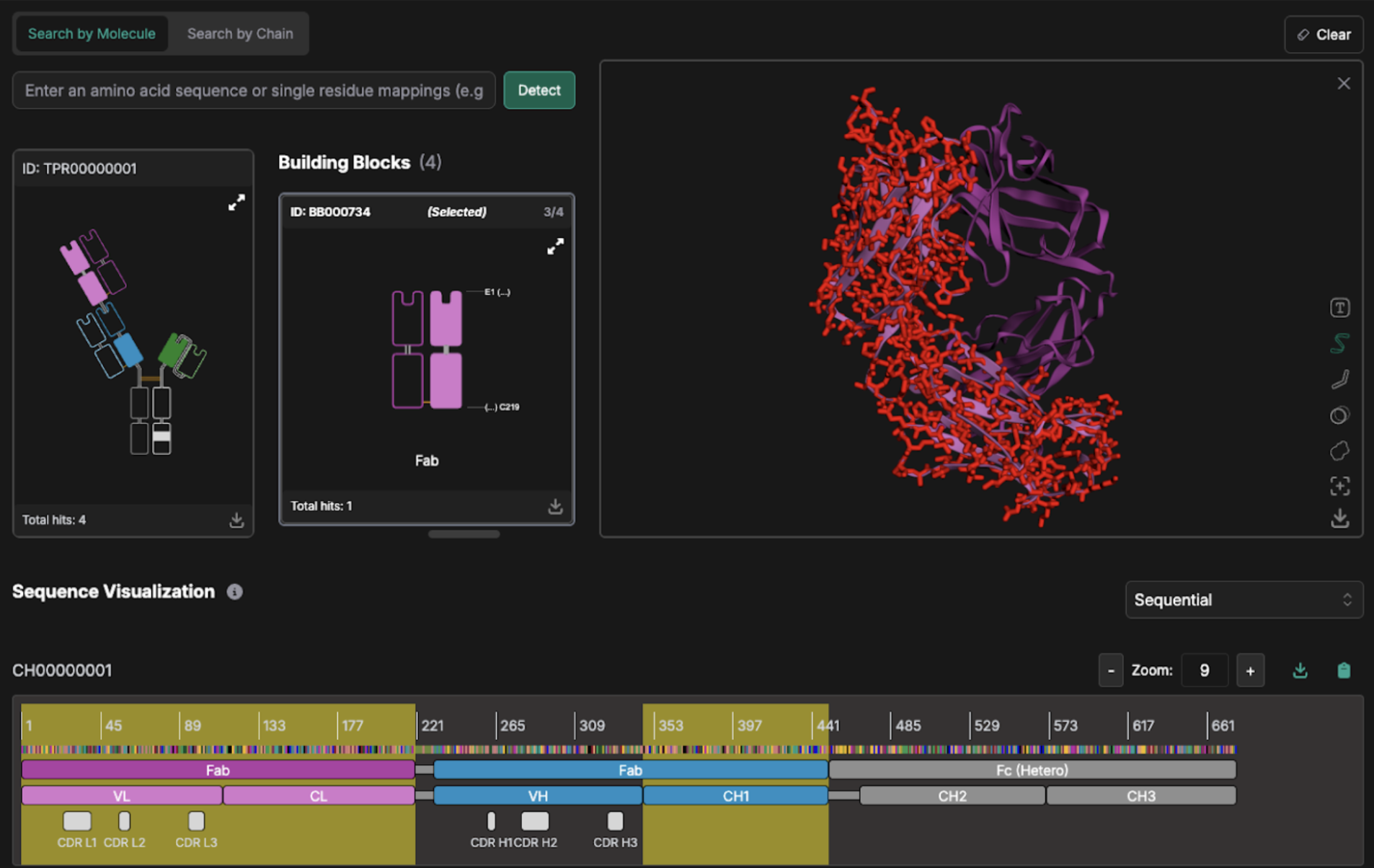The width and height of the screenshot is (1374, 868).
Task: Toggle molecular surface representation
Action: (x=1339, y=451)
